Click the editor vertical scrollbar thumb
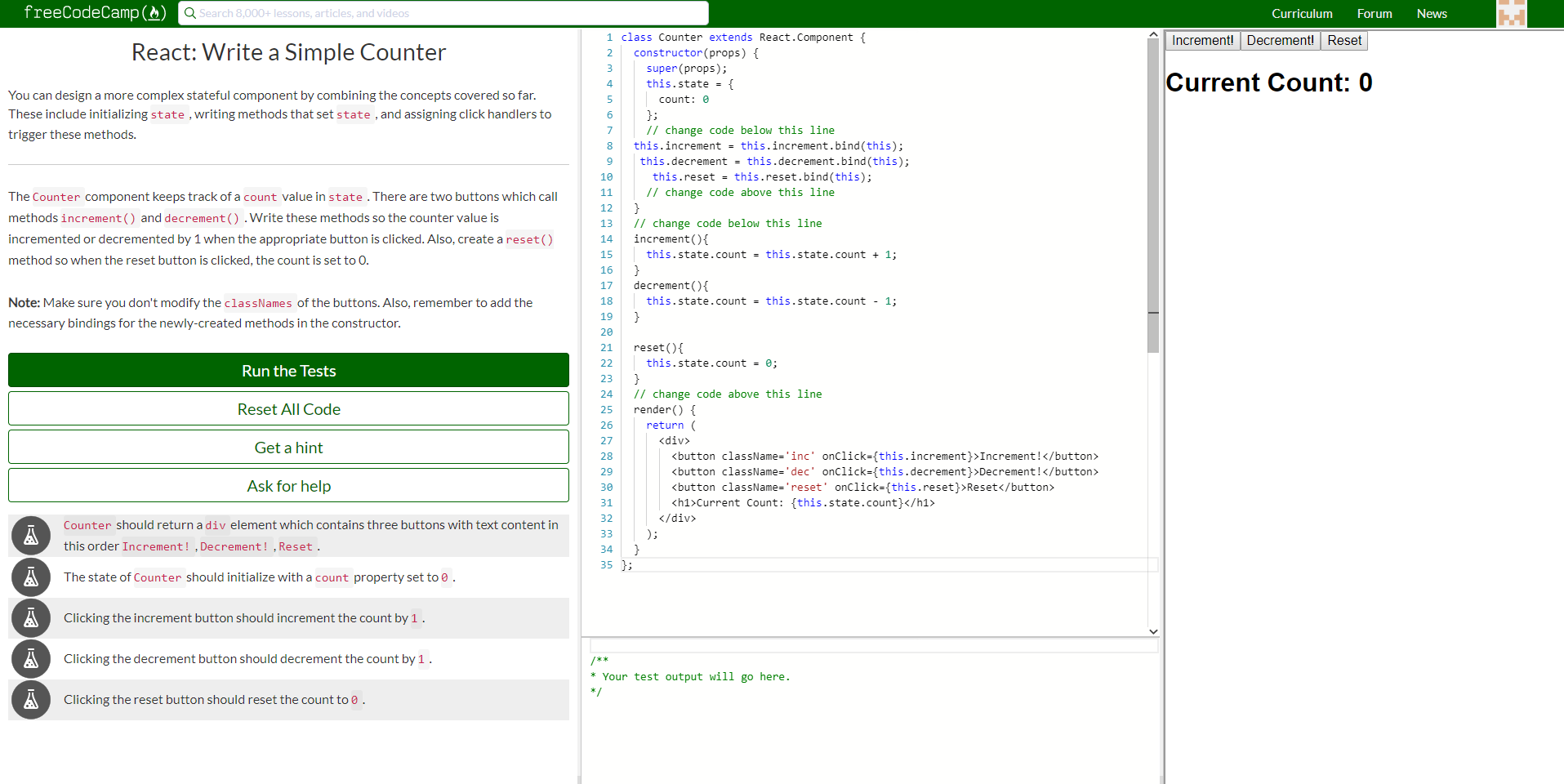Image resolution: width=1564 pixels, height=784 pixels. (x=1153, y=196)
